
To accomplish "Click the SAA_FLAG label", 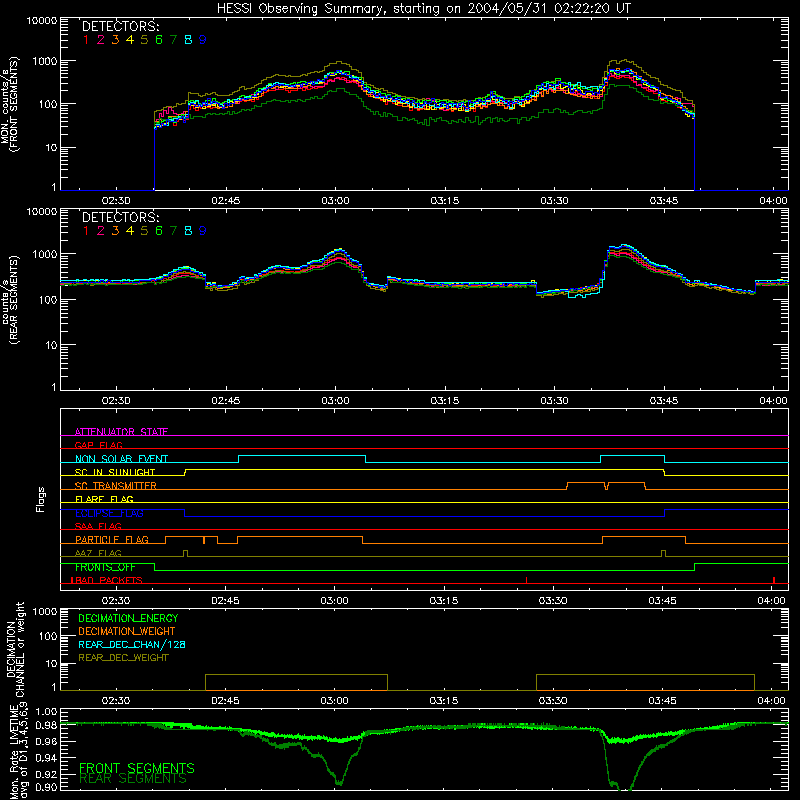I will point(98,526).
